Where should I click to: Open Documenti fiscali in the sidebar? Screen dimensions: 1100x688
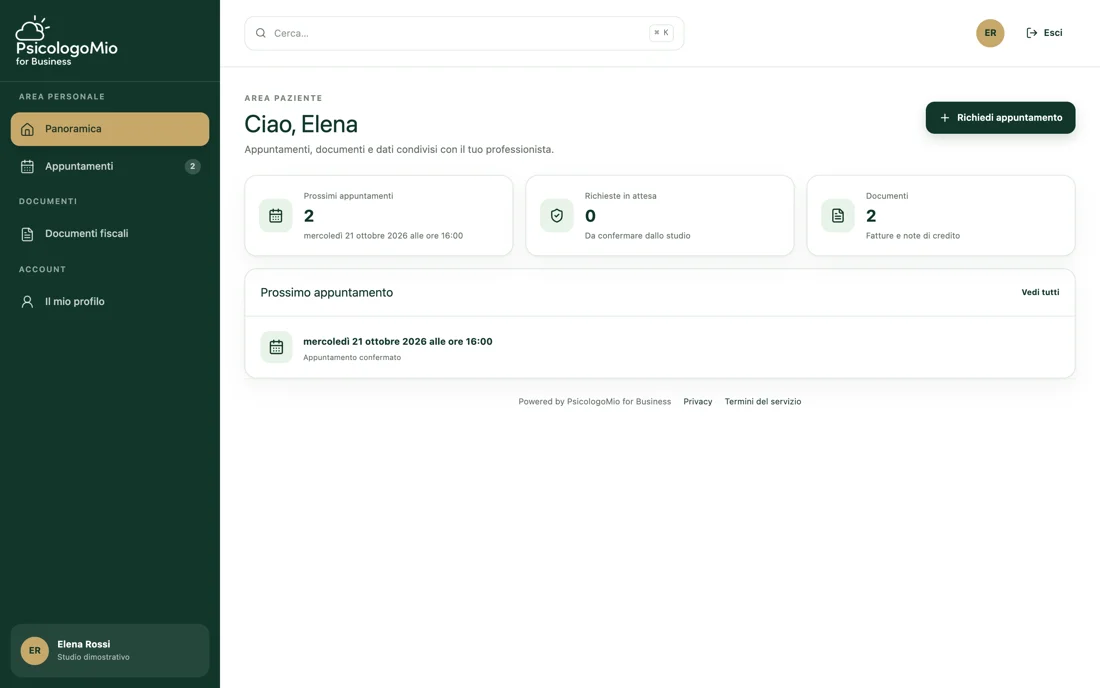[x=109, y=234]
